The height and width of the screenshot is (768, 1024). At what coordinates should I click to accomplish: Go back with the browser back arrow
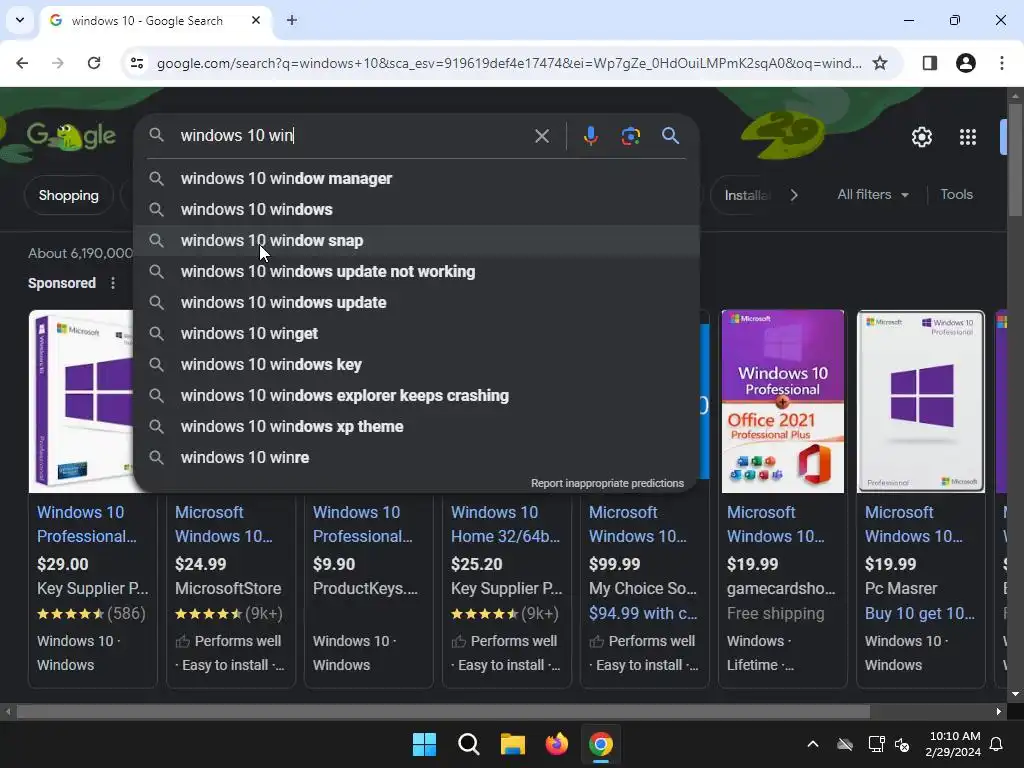point(22,63)
